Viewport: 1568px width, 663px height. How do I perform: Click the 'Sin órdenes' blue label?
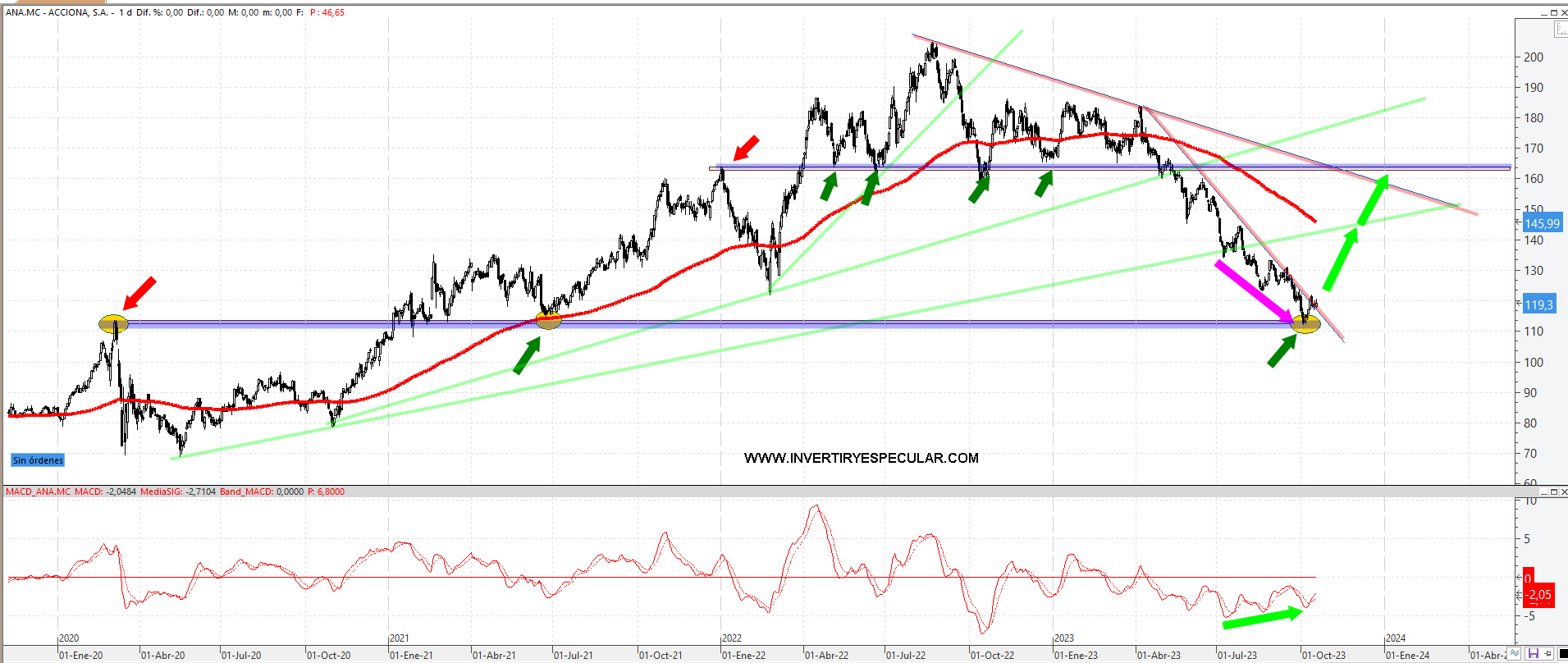point(38,460)
